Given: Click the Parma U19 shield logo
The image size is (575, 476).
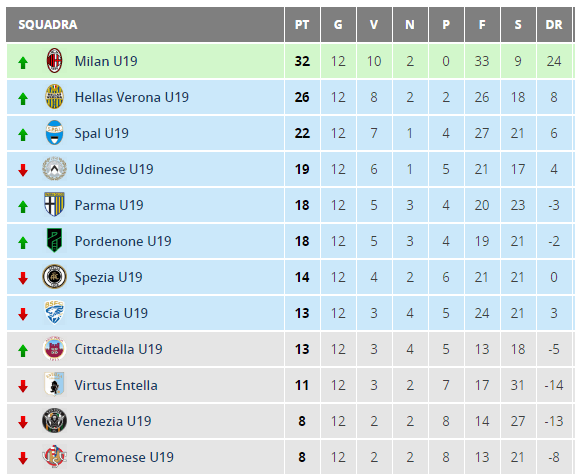Looking at the screenshot, I should (54, 205).
